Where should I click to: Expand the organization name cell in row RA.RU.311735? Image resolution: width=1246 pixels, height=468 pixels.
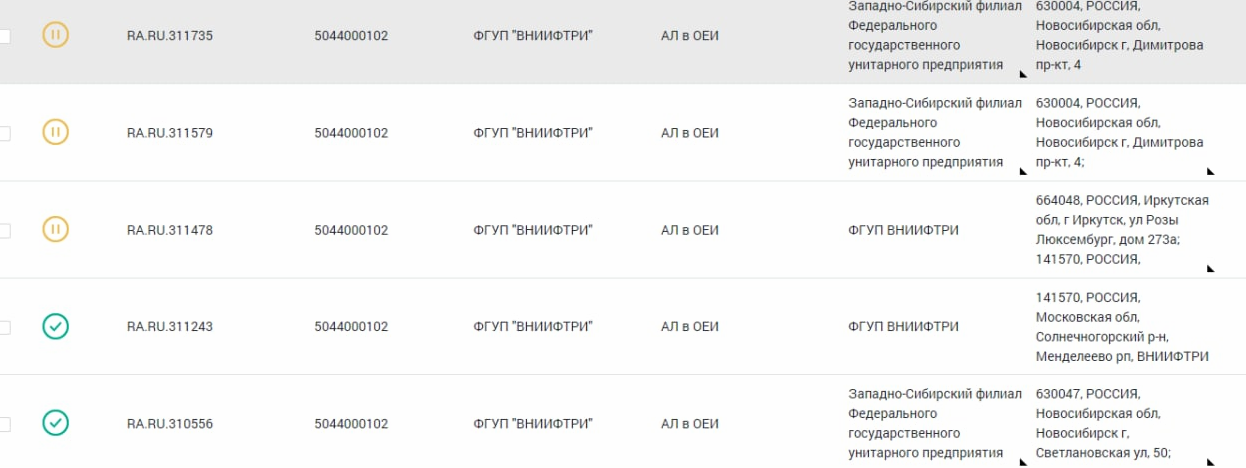click(x=1022, y=74)
